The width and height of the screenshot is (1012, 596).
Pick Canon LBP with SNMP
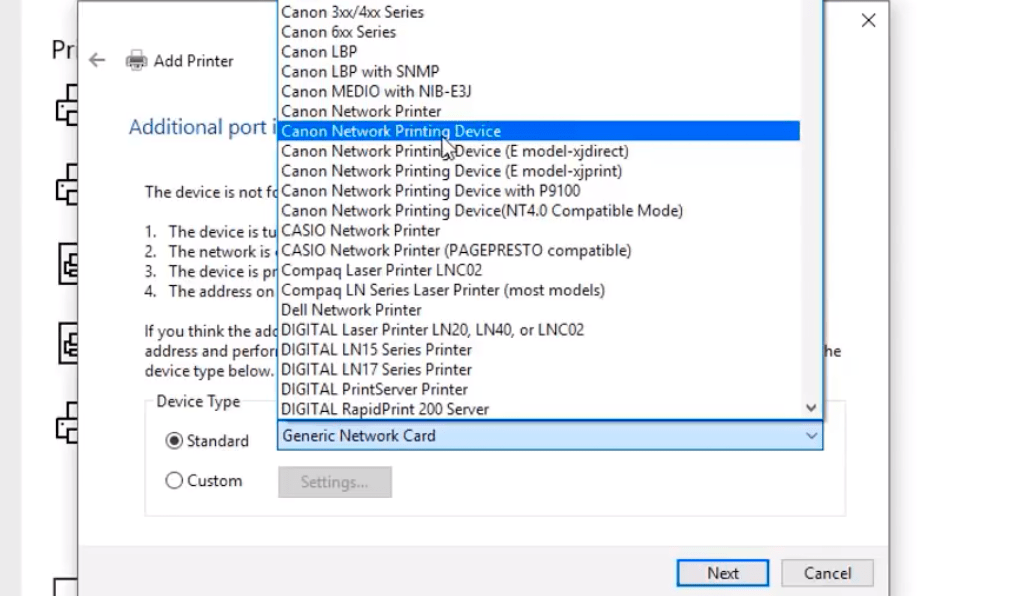pyautogui.click(x=539, y=72)
